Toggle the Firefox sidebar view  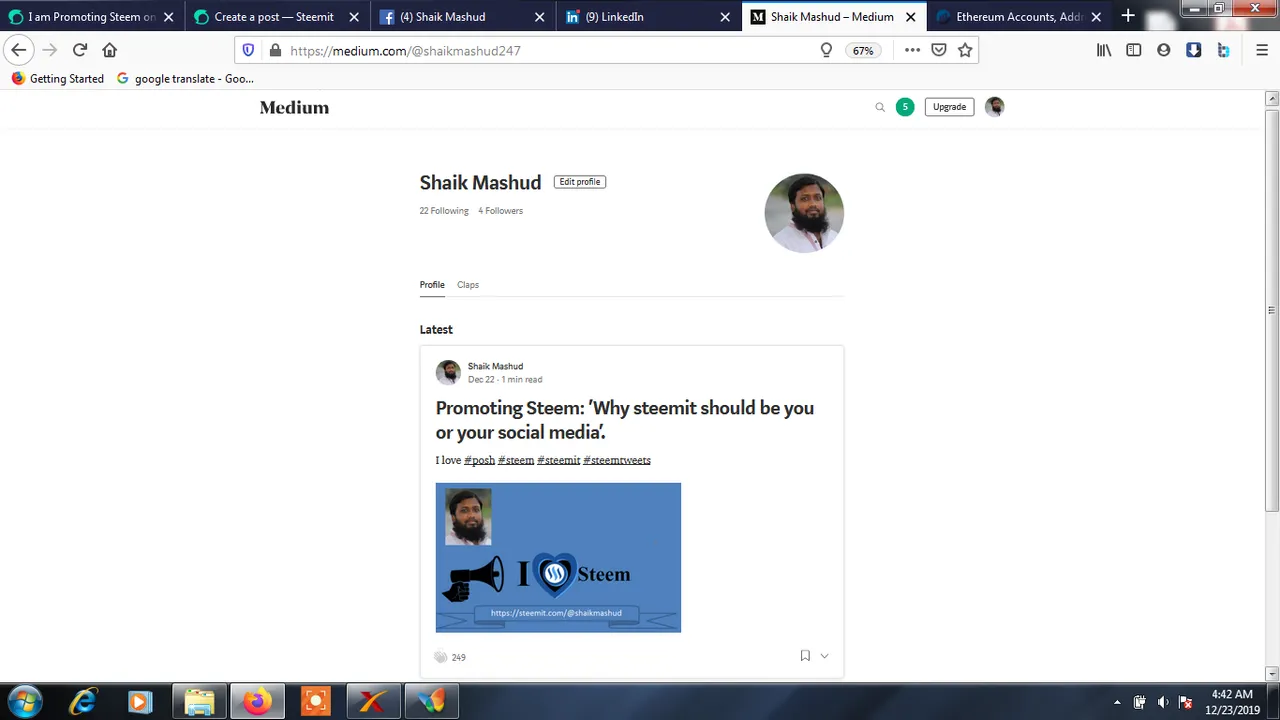coord(1134,50)
